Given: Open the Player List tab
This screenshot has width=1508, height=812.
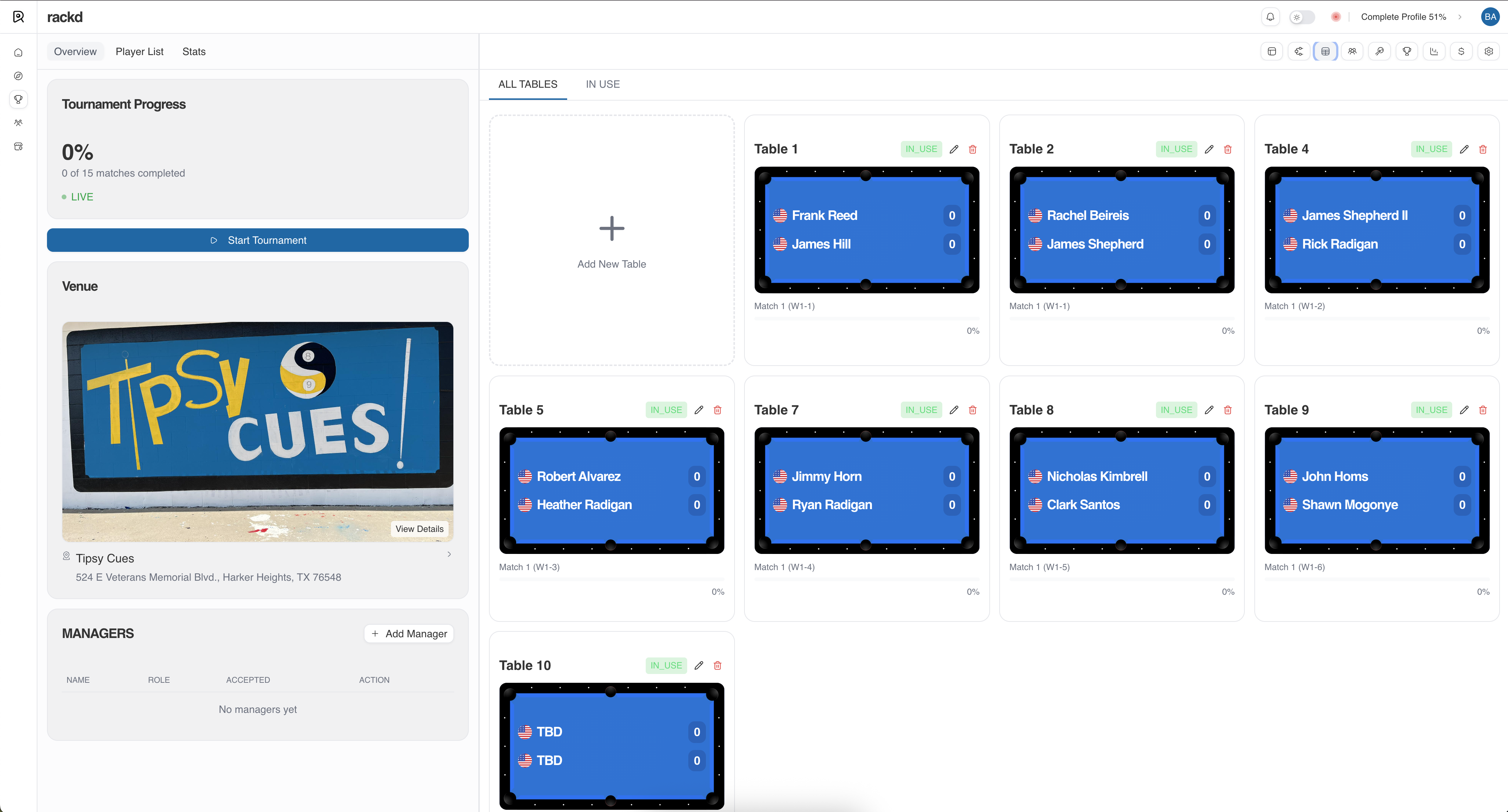Looking at the screenshot, I should (139, 51).
